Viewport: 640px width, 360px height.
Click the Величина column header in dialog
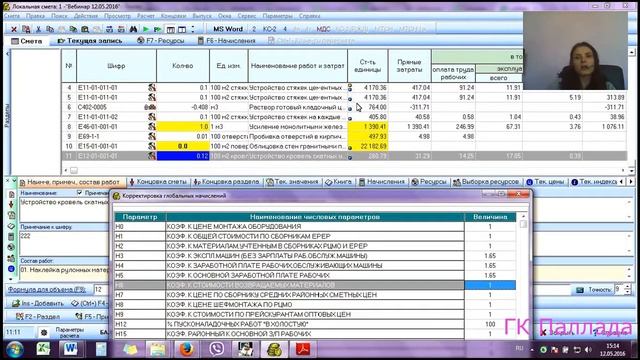(x=490, y=217)
